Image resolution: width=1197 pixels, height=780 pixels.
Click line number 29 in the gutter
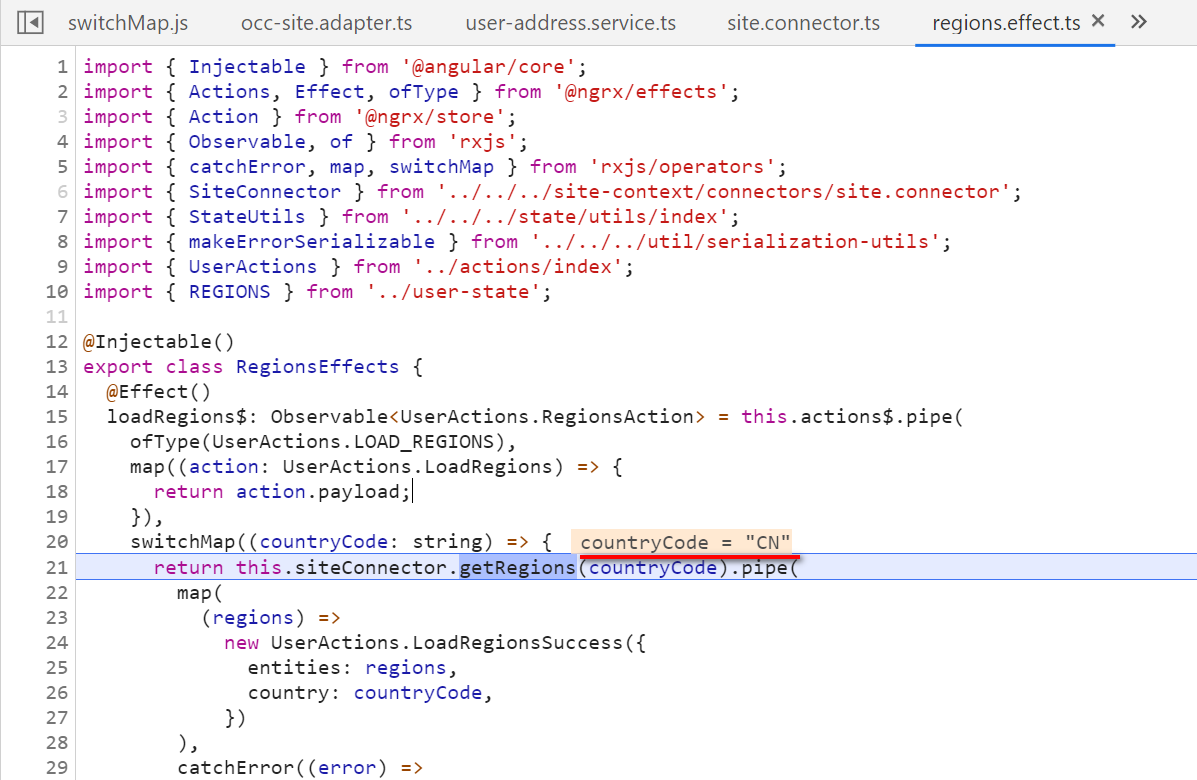coord(57,768)
